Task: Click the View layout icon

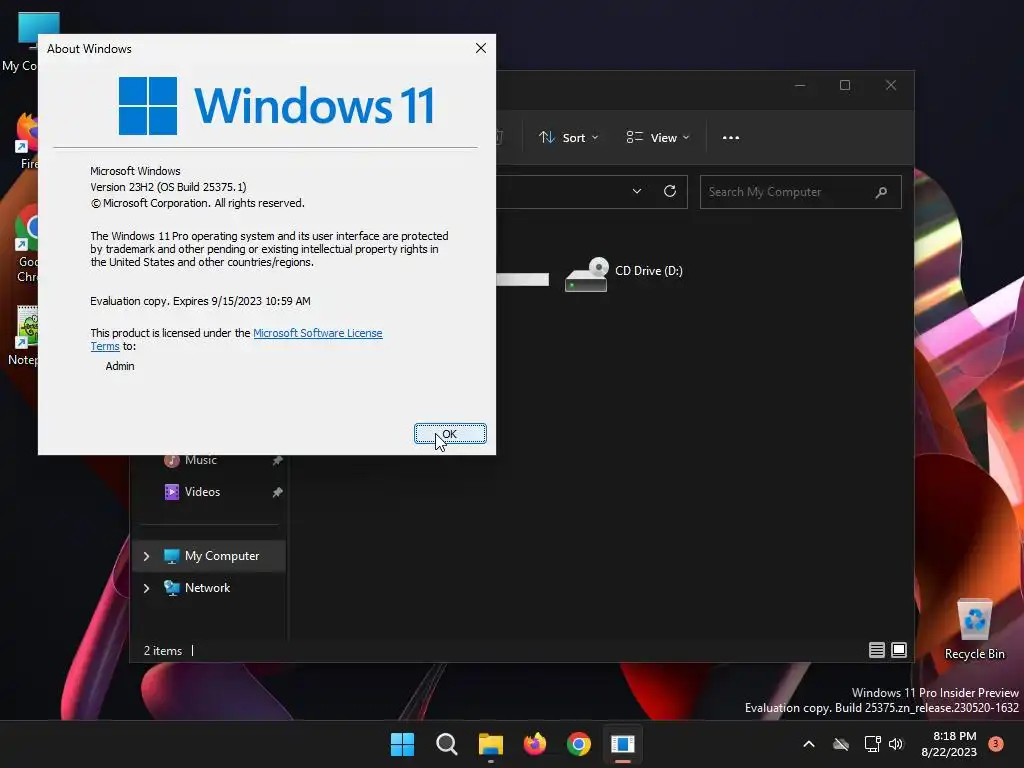Action: pos(634,137)
